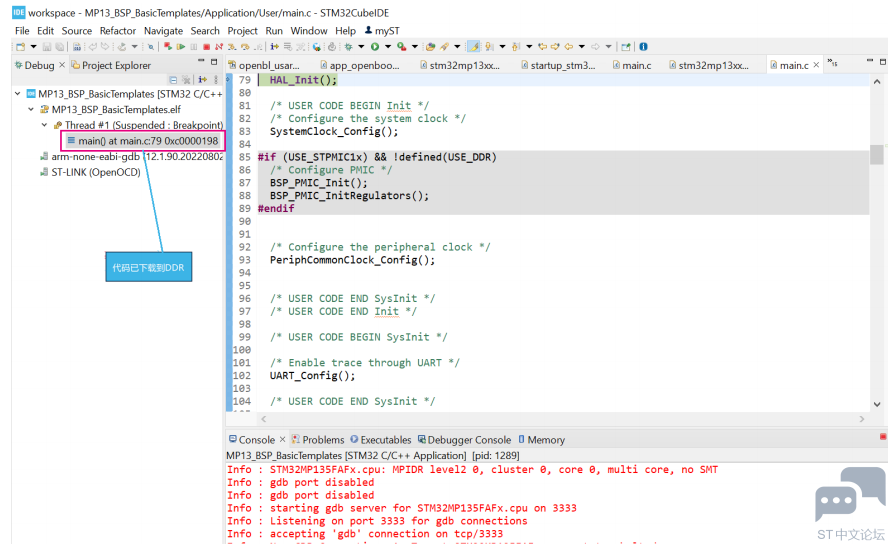Open the Back history dropdown arrow

click(x=582, y=47)
